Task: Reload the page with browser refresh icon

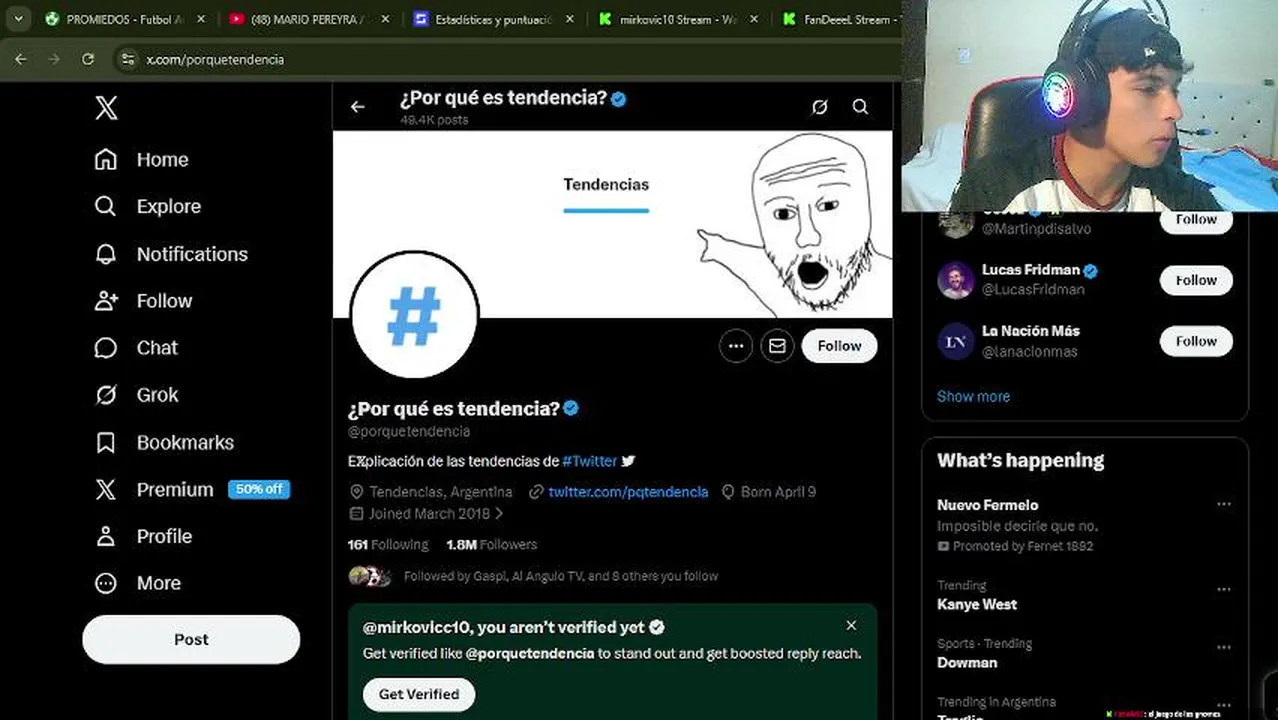Action: coord(88,59)
